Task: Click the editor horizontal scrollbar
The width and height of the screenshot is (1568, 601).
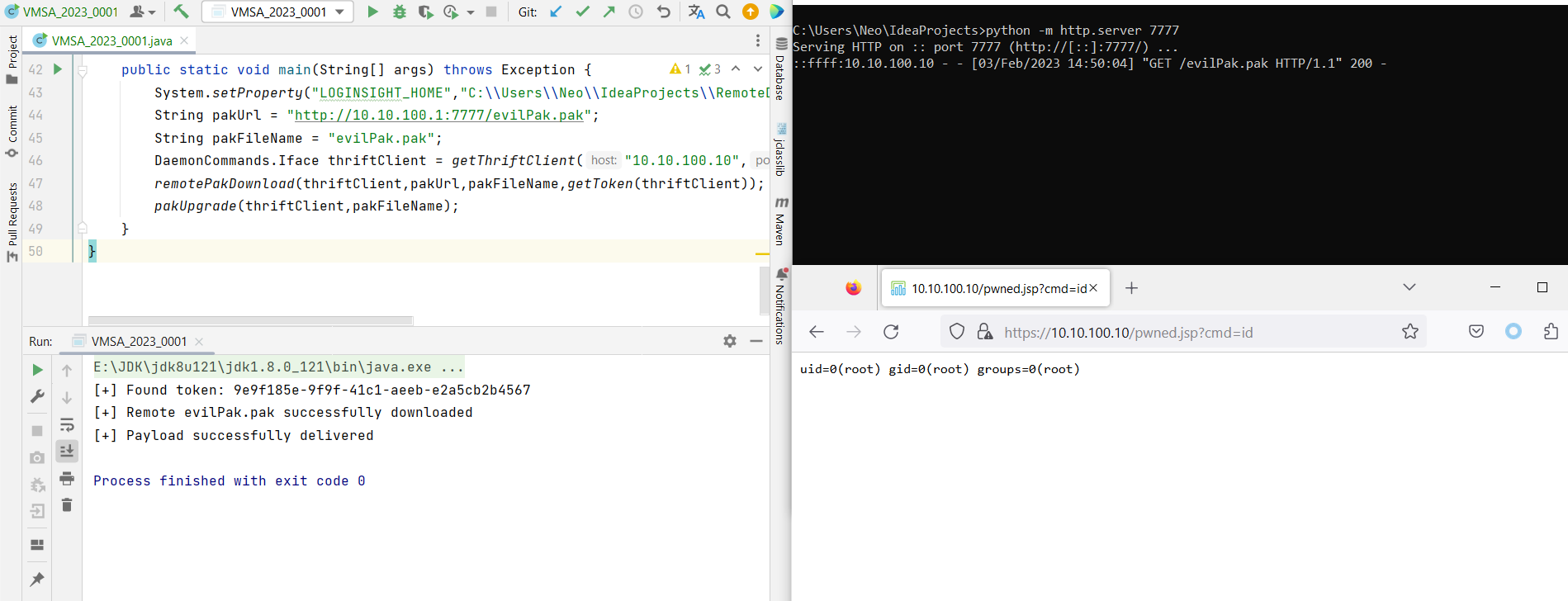Action: pyautogui.click(x=250, y=320)
